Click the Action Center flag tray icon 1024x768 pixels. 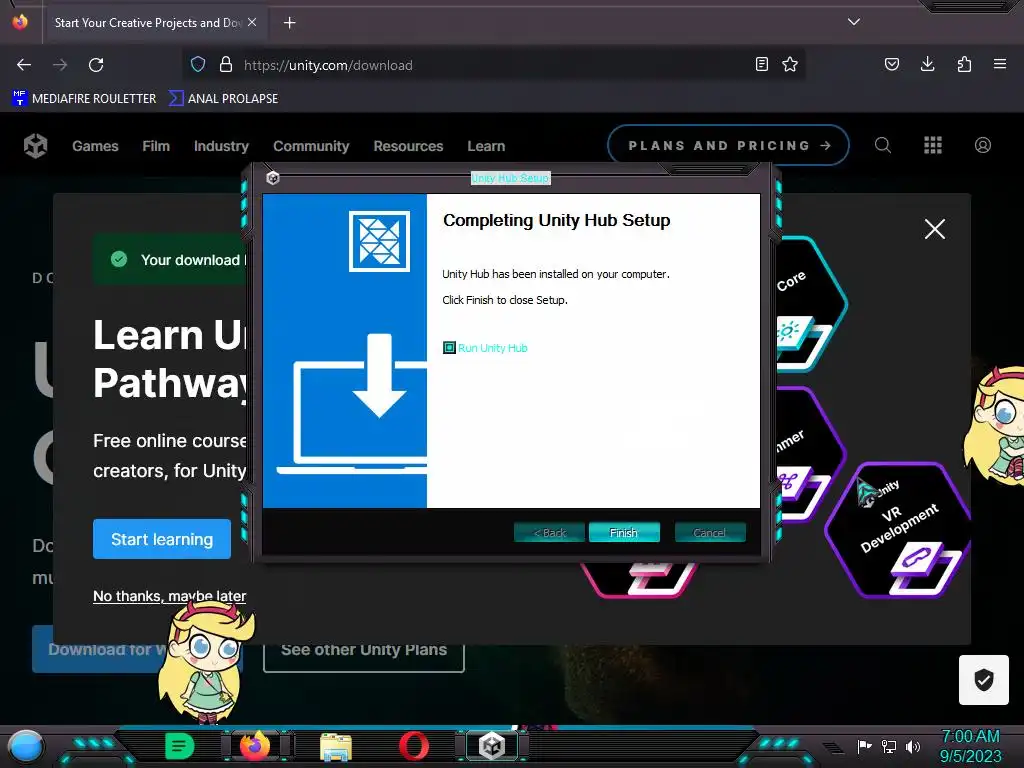(864, 746)
